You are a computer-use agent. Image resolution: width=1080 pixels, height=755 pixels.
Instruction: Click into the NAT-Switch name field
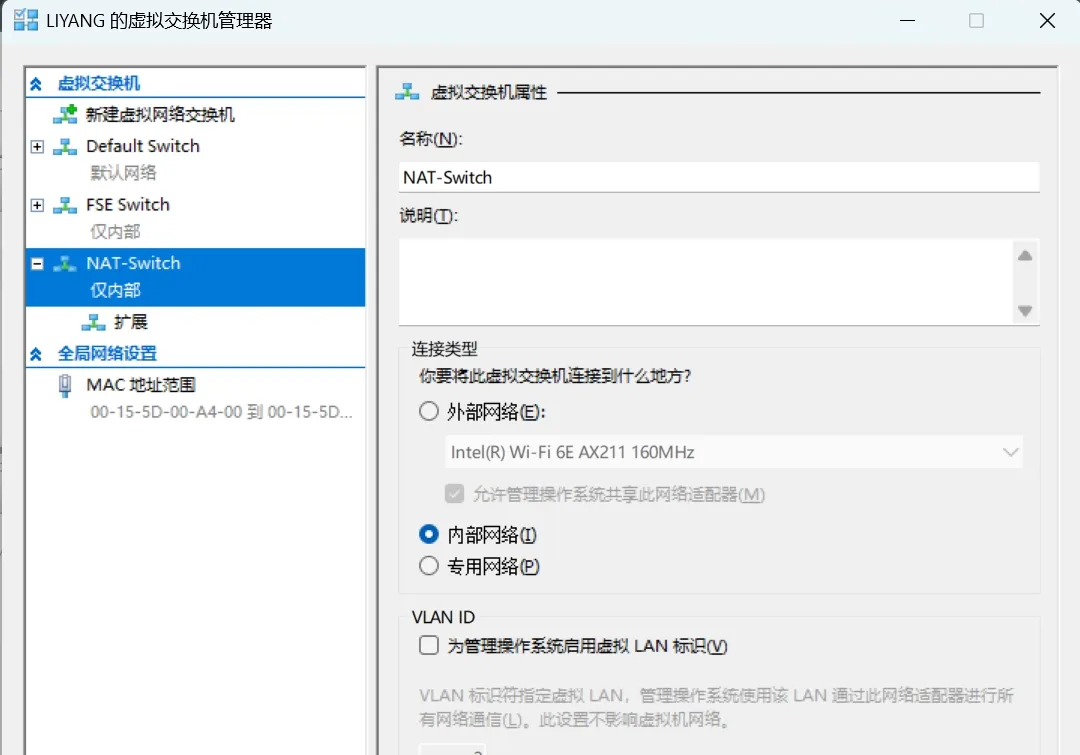pos(718,178)
